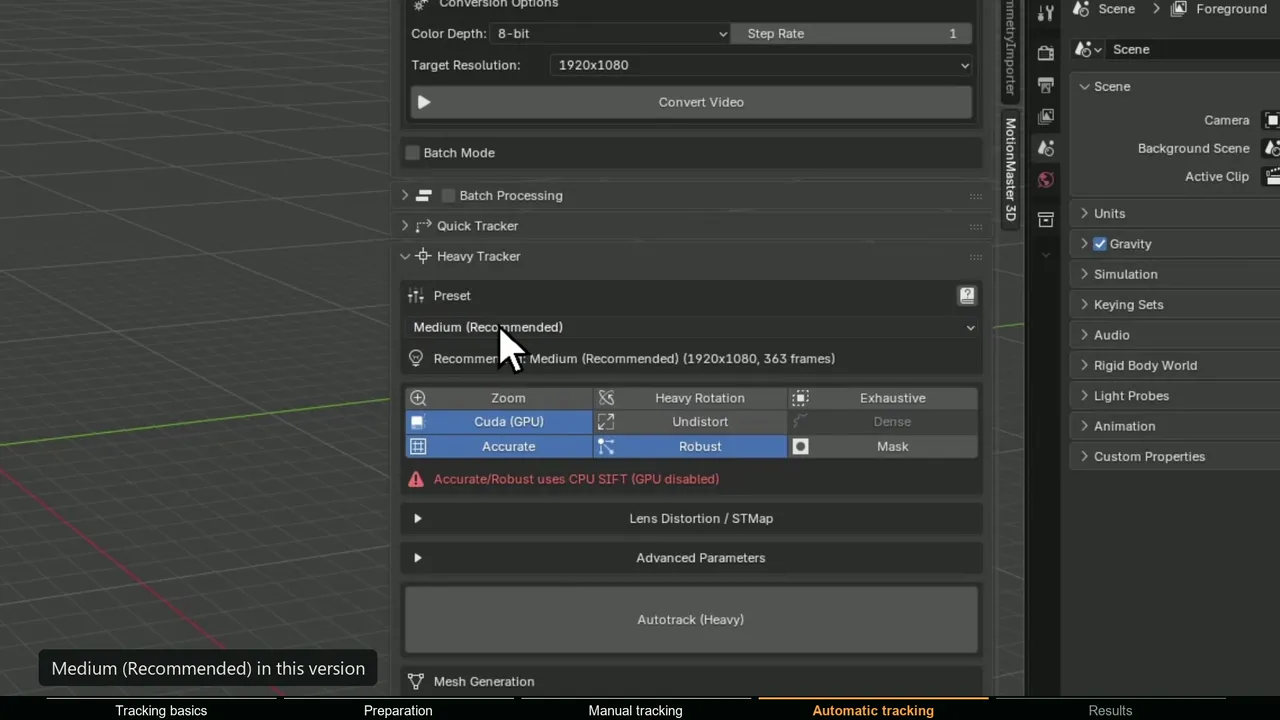Toggle the Zoom option on
The height and width of the screenshot is (720, 1280).
(499, 398)
